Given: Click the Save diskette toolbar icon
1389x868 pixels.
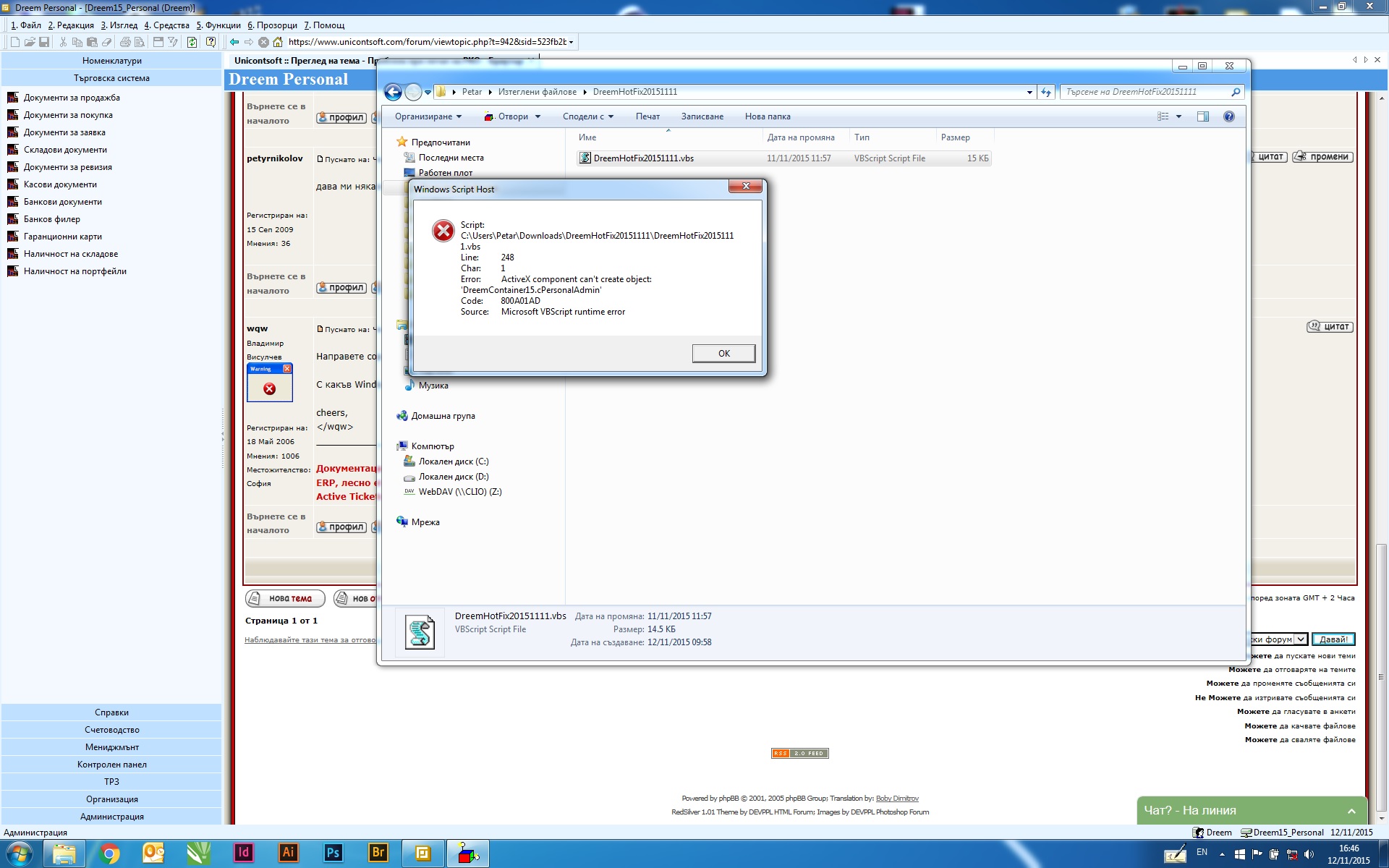Looking at the screenshot, I should [x=44, y=43].
